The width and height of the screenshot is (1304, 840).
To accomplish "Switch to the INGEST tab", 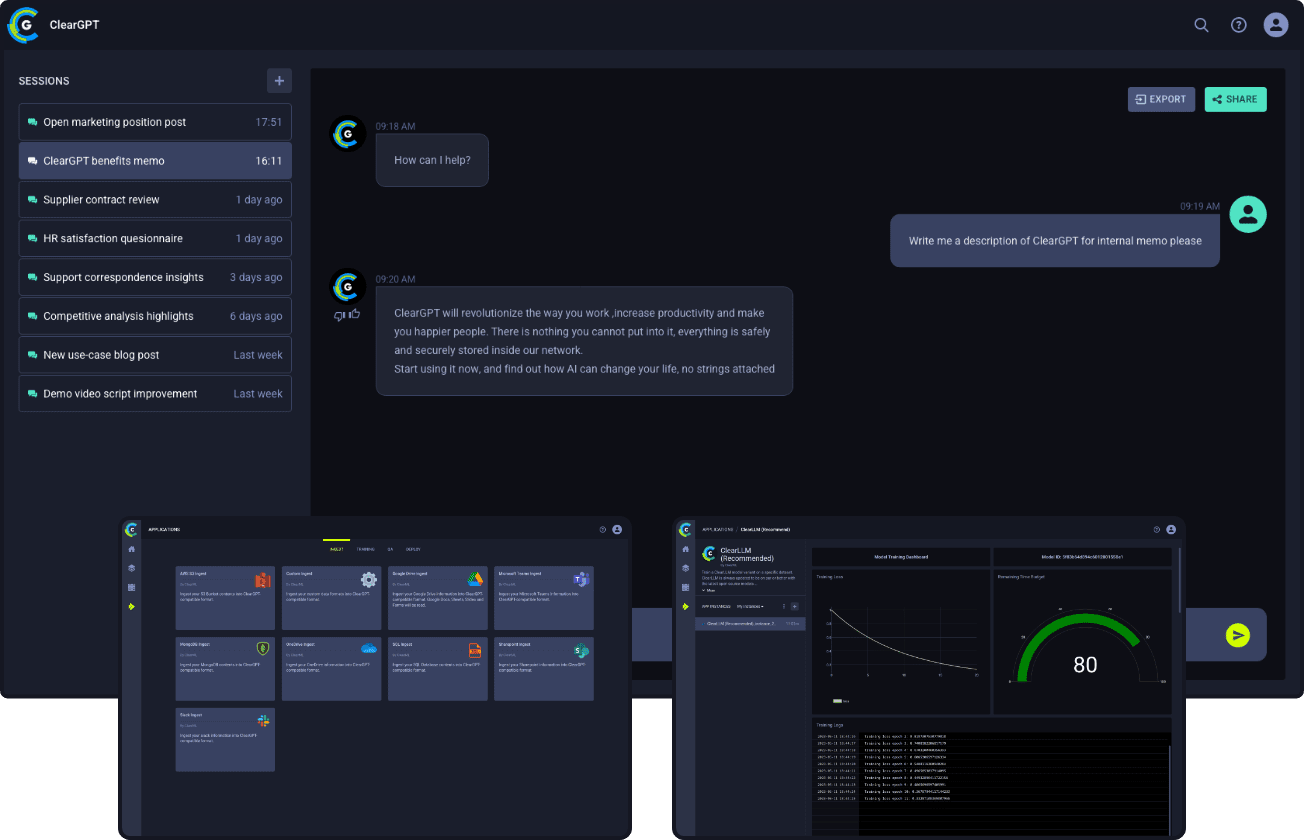I will pos(336,549).
